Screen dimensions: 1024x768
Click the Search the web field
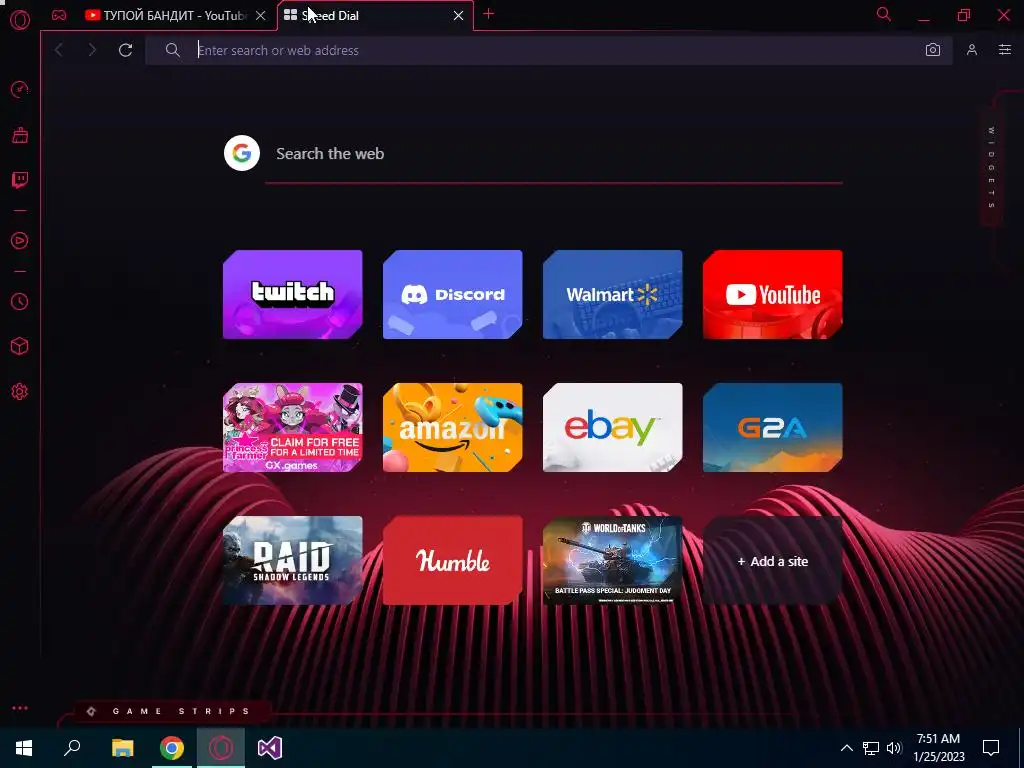(x=554, y=154)
